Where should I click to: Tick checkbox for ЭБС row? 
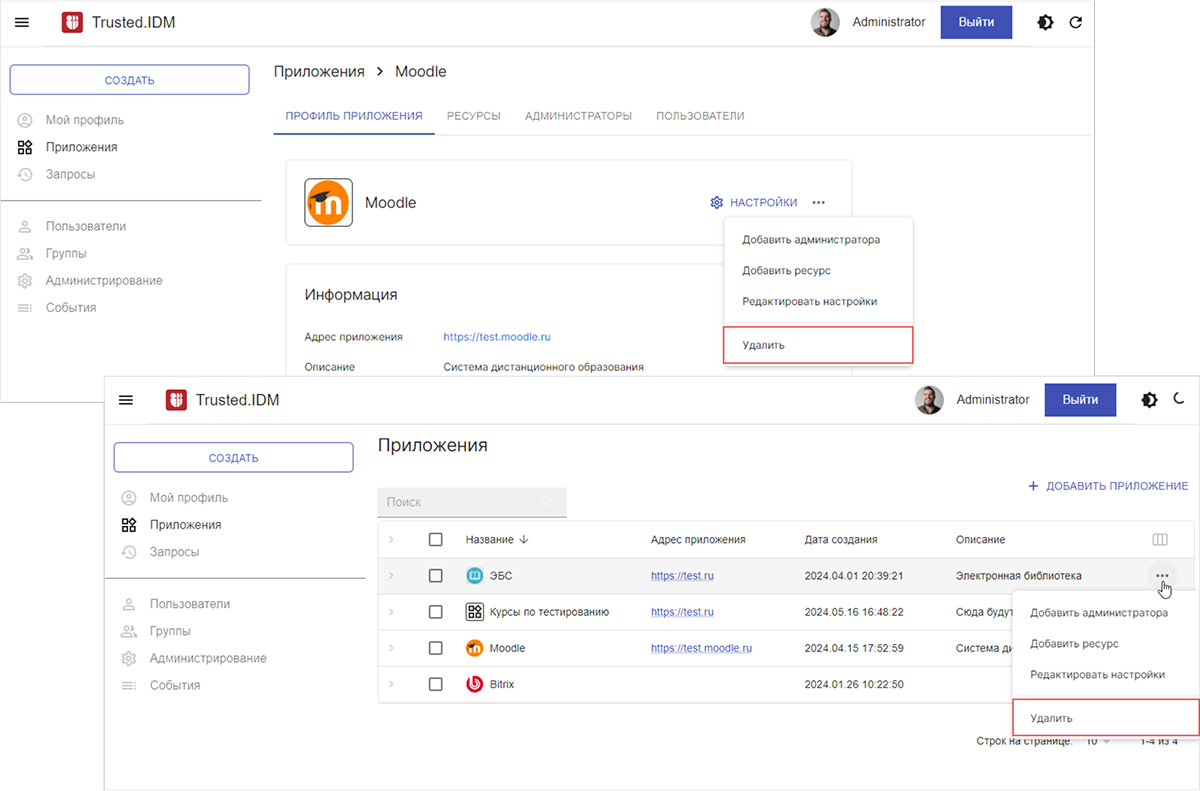pos(435,576)
